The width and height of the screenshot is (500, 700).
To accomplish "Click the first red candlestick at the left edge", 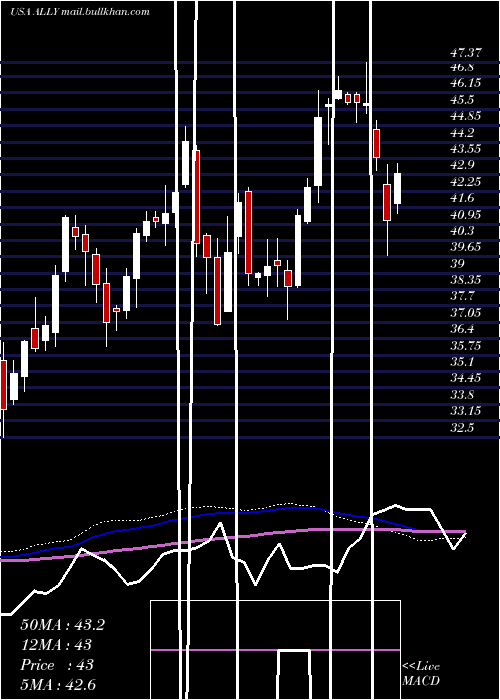I will click(x=3, y=385).
